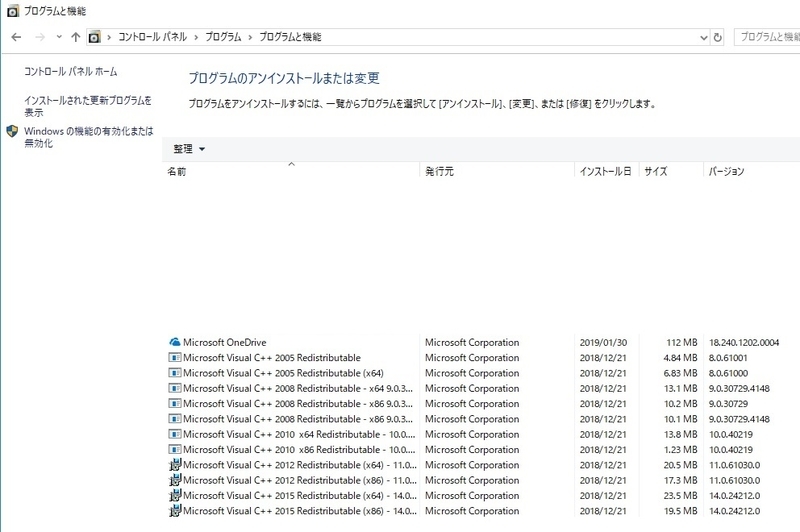Select Visual C++ 2010 x86 Redistributable name

tap(299, 449)
